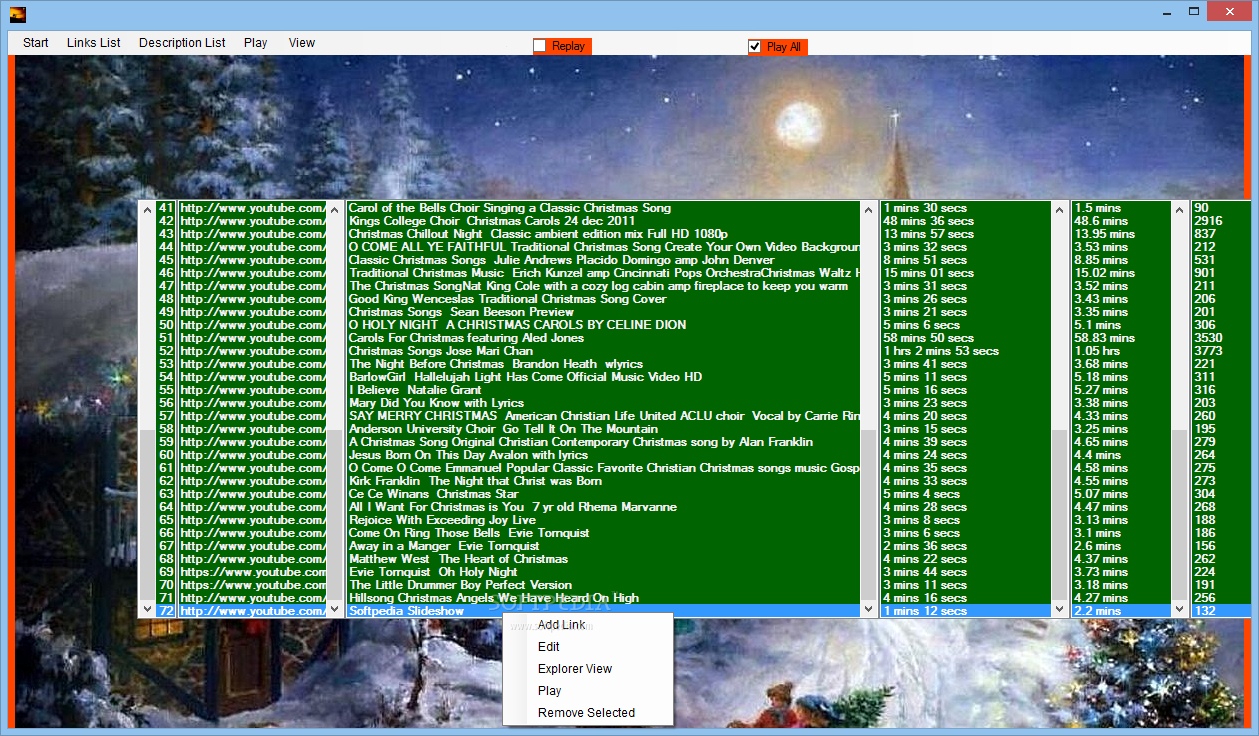Select 'Carol of the Bells Choir Singing' row
Viewport: 1259px width, 736px height.
click(x=603, y=208)
